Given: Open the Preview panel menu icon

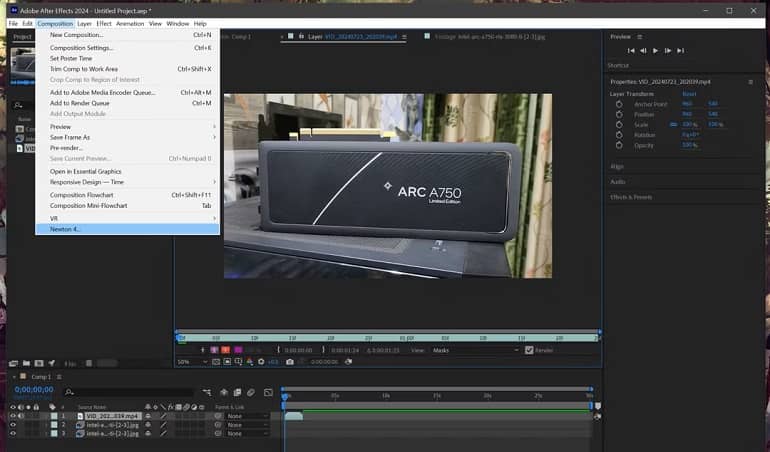Looking at the screenshot, I should [639, 37].
